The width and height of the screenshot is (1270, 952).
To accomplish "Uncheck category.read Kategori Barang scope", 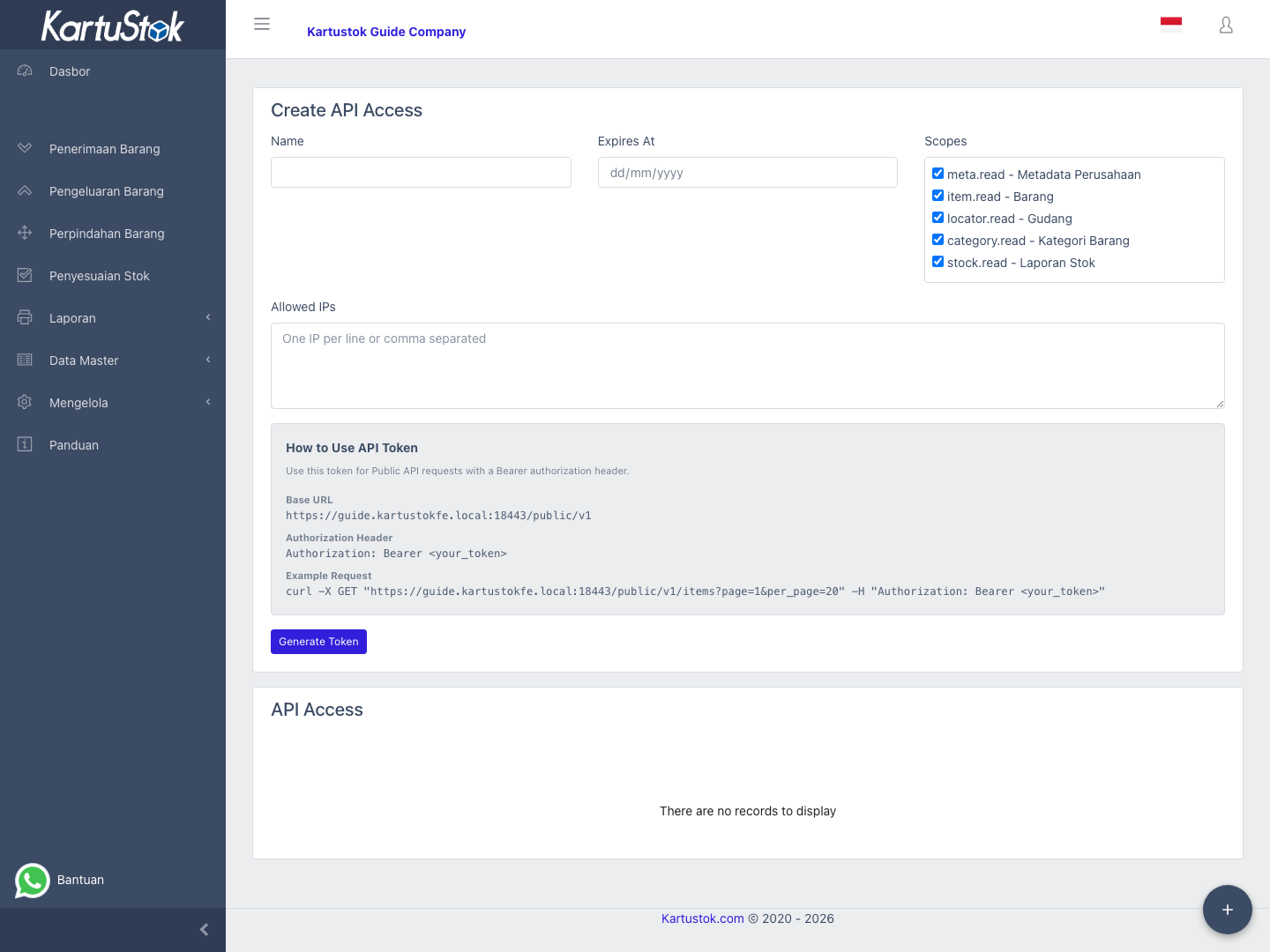I will click(938, 240).
